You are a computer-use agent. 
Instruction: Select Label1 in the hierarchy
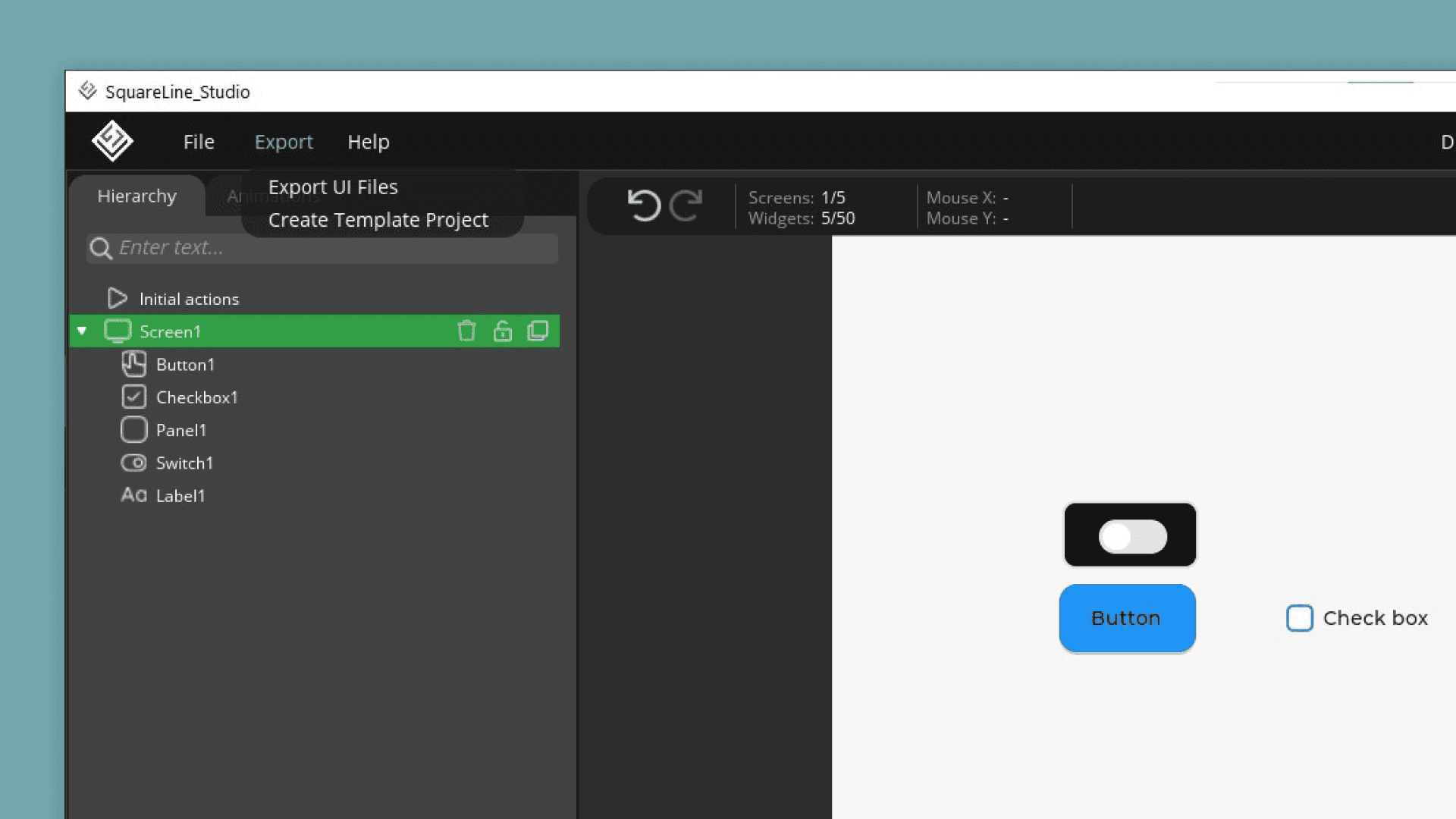pyautogui.click(x=180, y=496)
